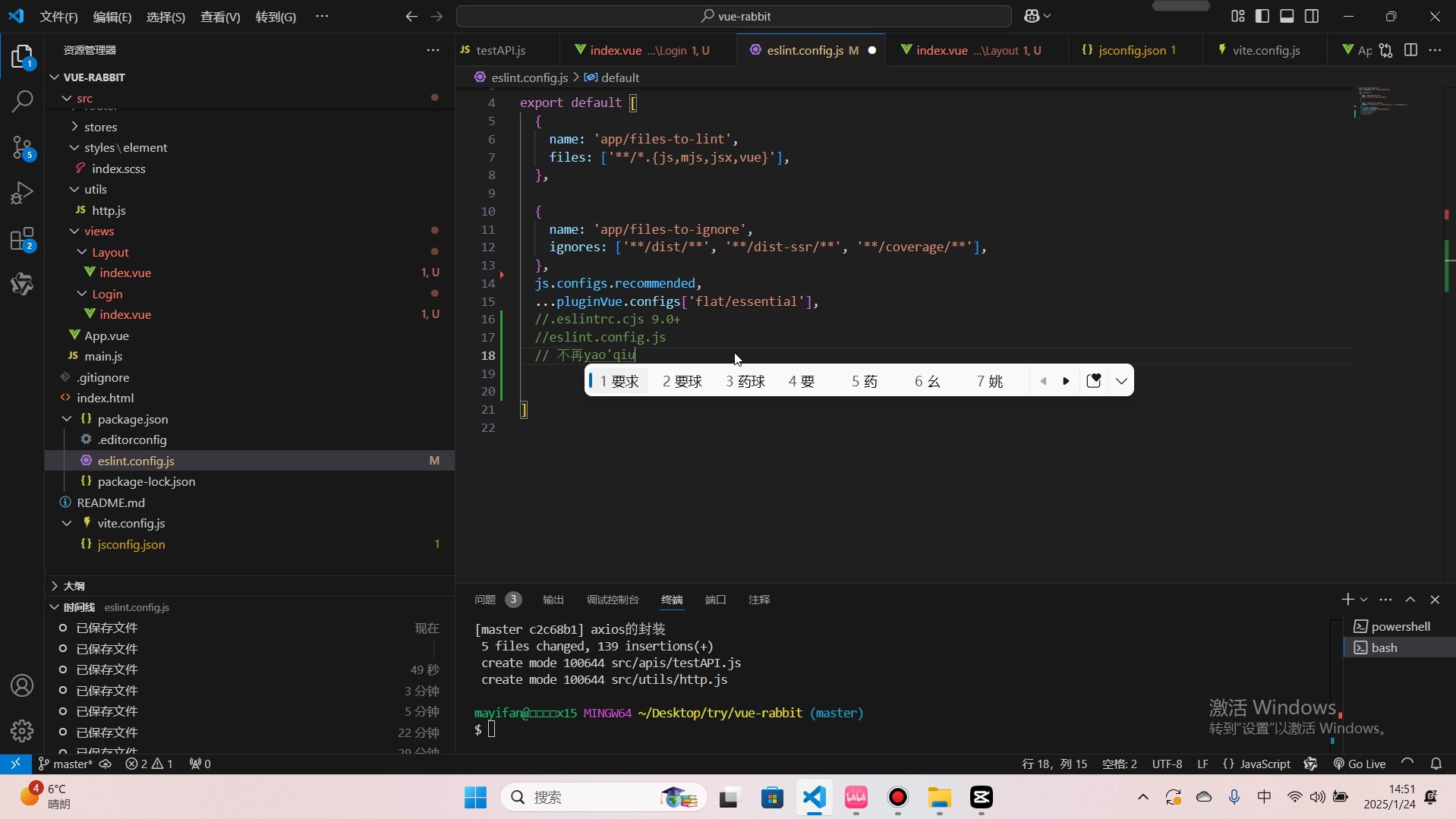
Task: Click the Windows taskbar search box
Action: tap(604, 798)
